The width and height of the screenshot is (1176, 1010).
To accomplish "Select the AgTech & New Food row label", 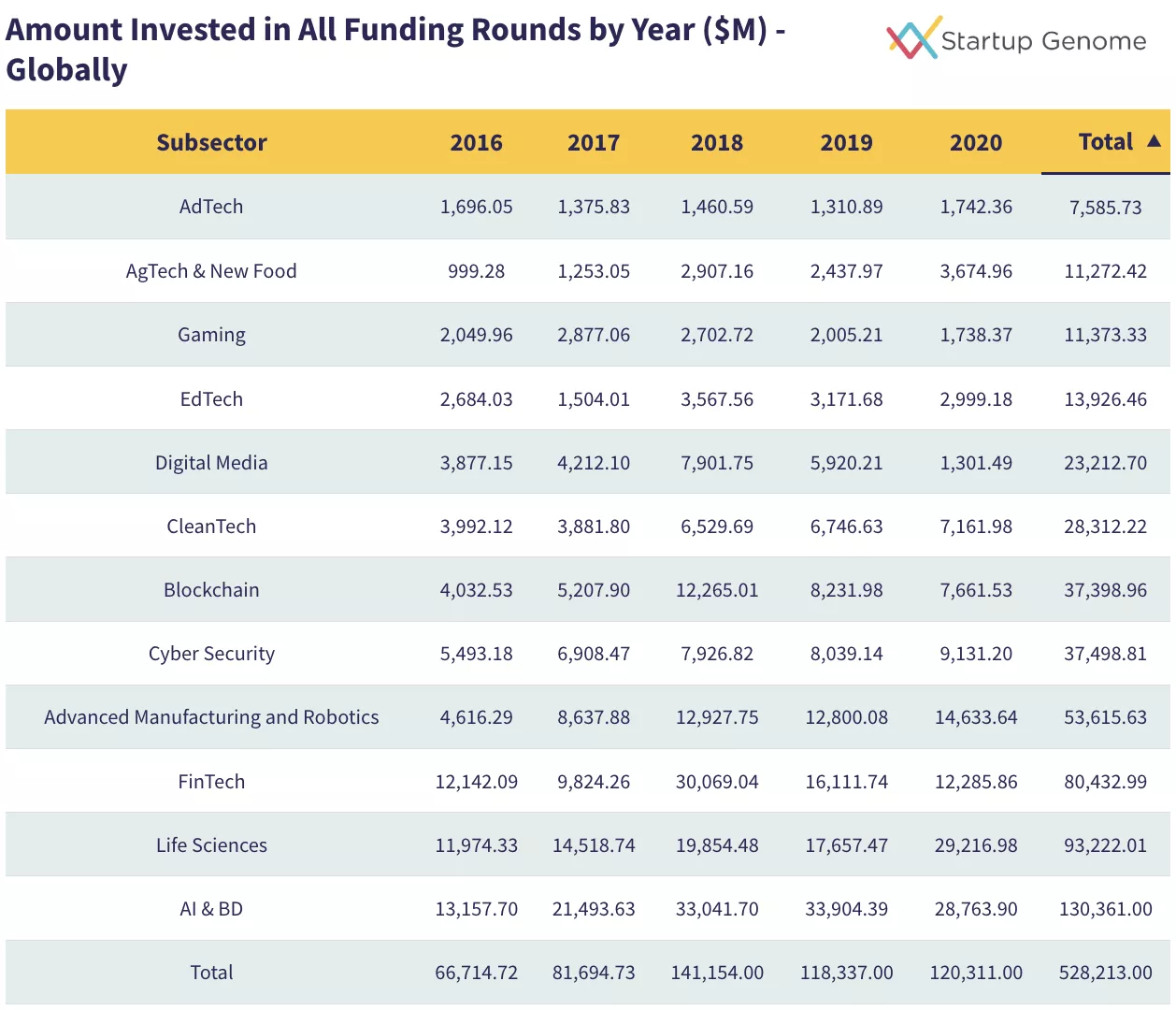I will (211, 271).
